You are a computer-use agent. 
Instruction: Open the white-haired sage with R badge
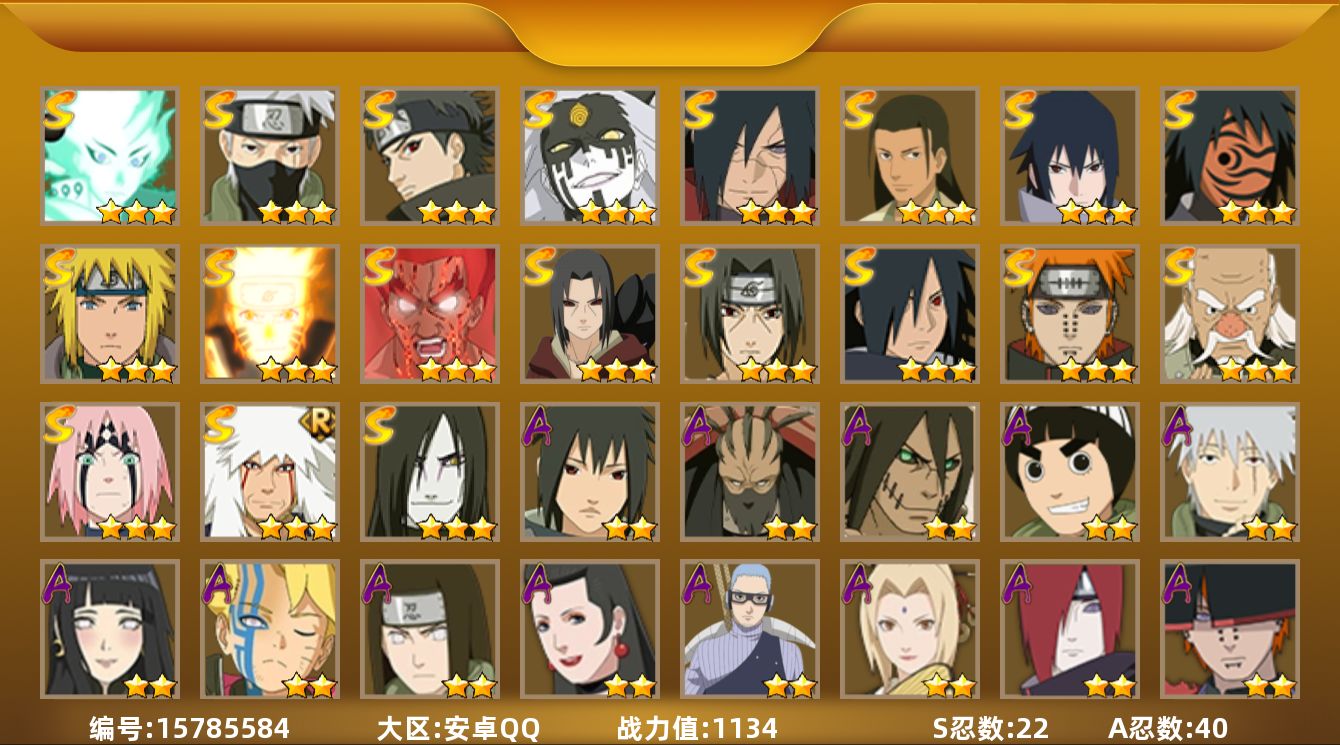tap(270, 472)
